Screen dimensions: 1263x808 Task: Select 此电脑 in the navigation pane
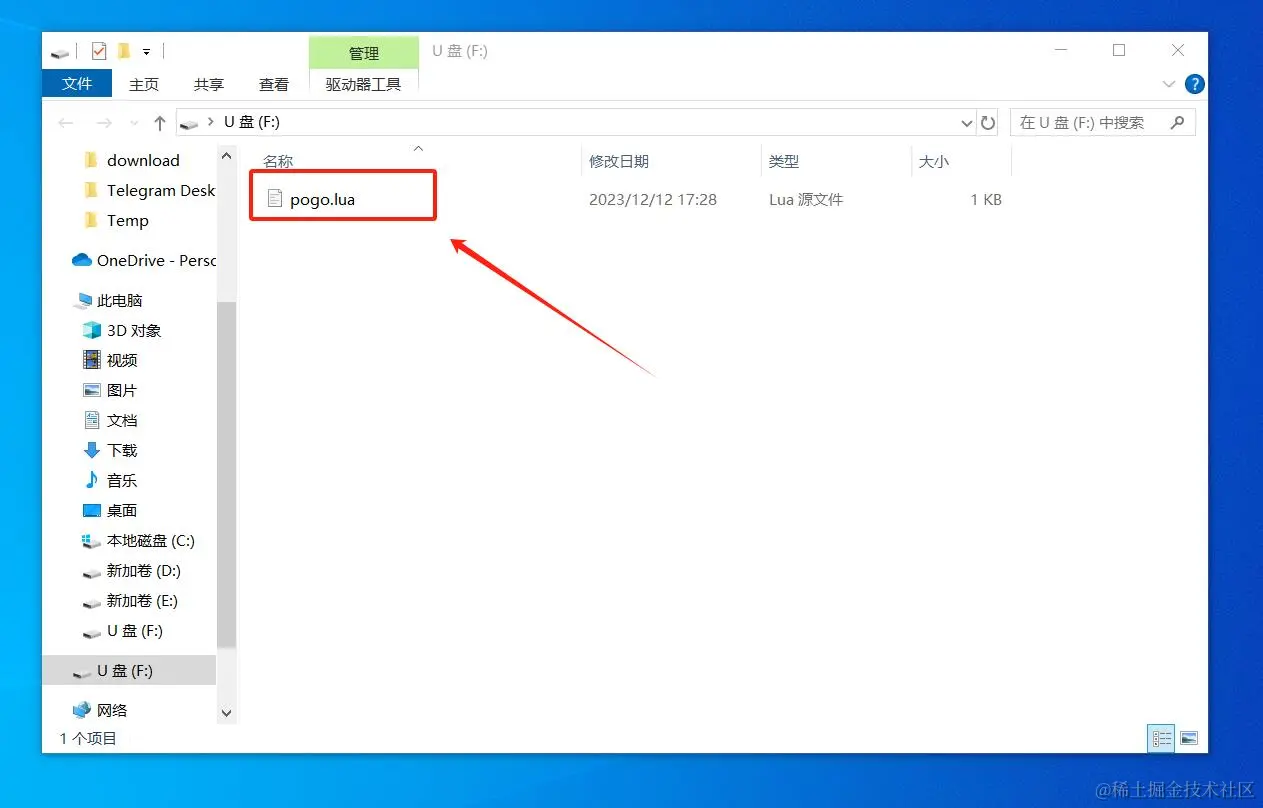[120, 300]
